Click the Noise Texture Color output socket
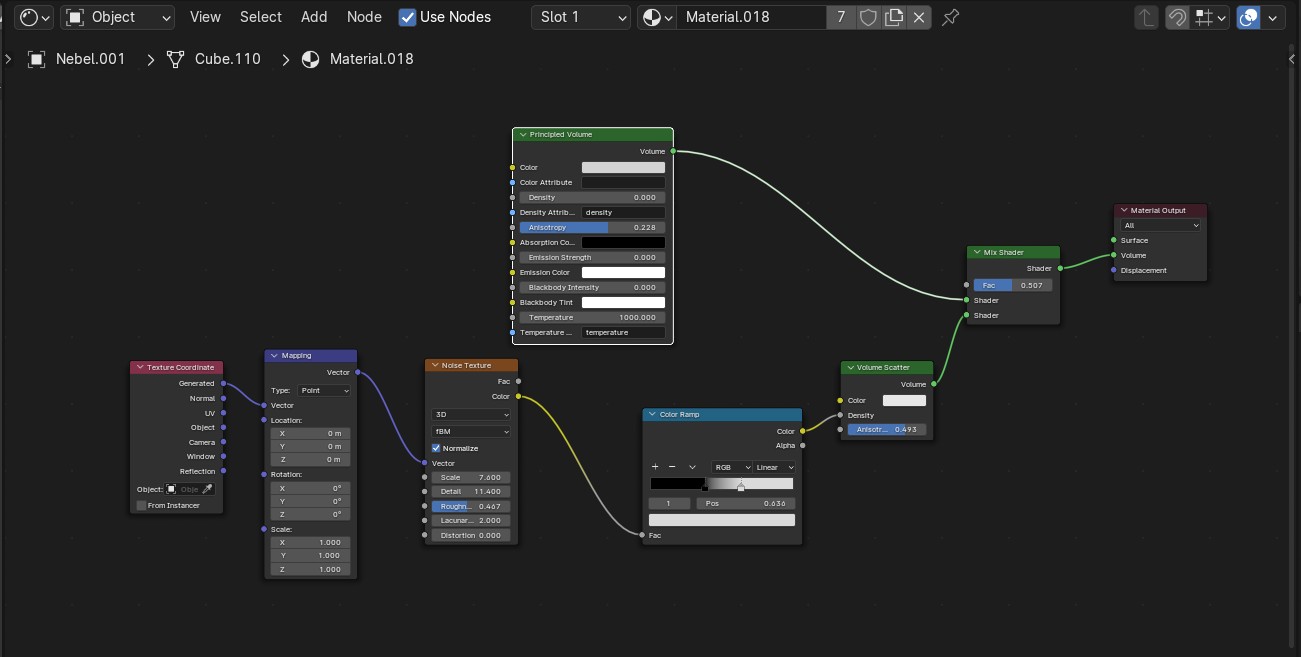The width and height of the screenshot is (1301, 657). pyautogui.click(x=518, y=397)
